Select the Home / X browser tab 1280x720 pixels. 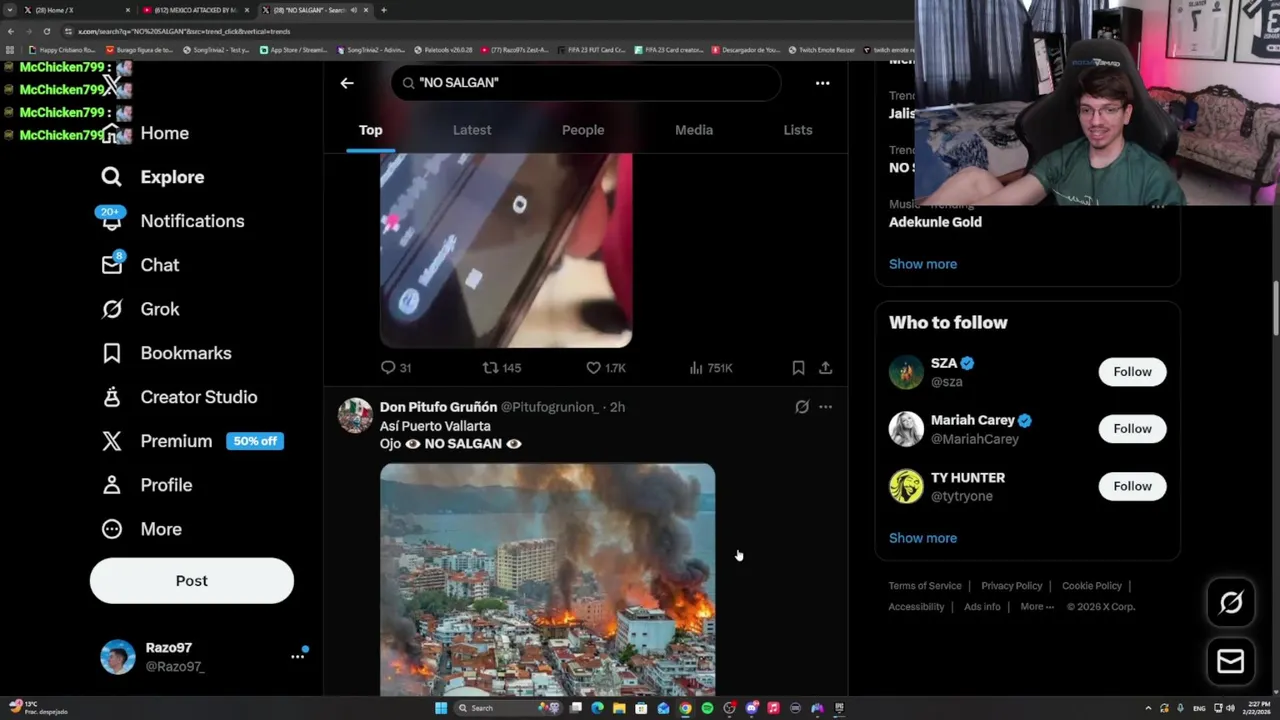coord(75,10)
